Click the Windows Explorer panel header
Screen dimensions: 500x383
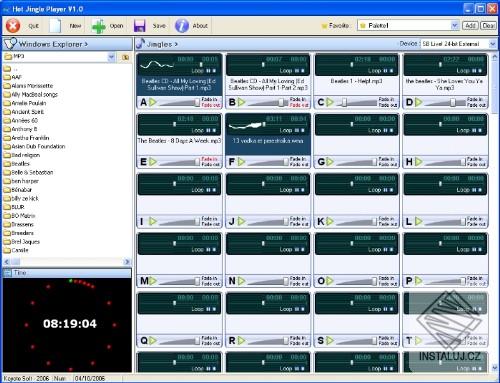(68, 44)
